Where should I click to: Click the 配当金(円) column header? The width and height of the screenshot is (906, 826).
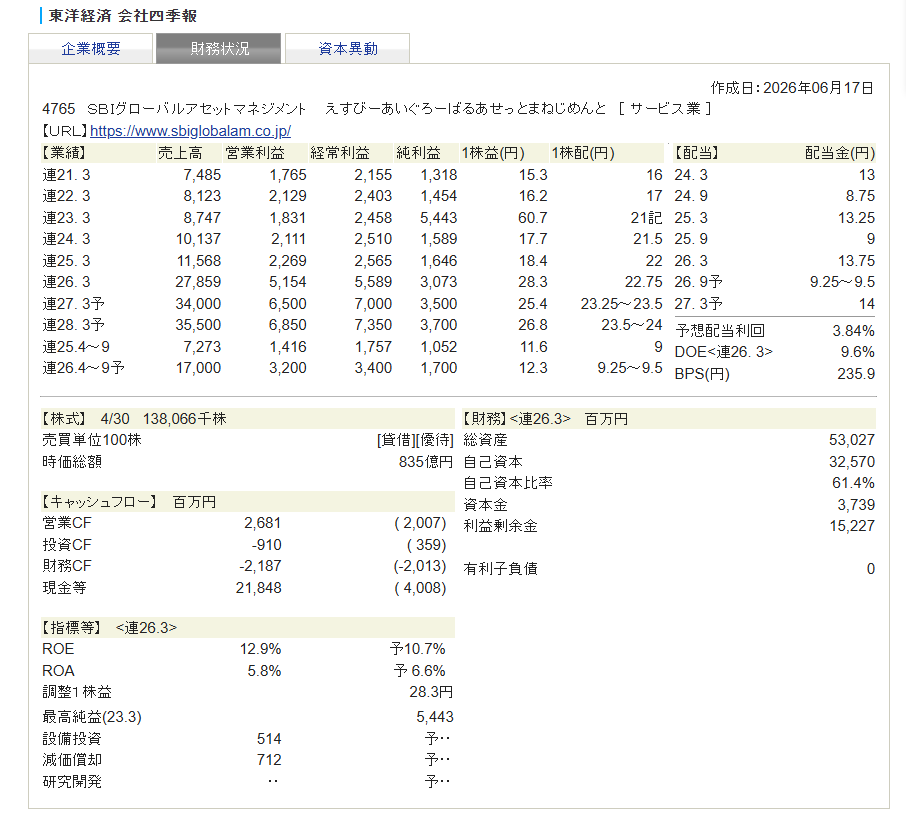[x=840, y=153]
